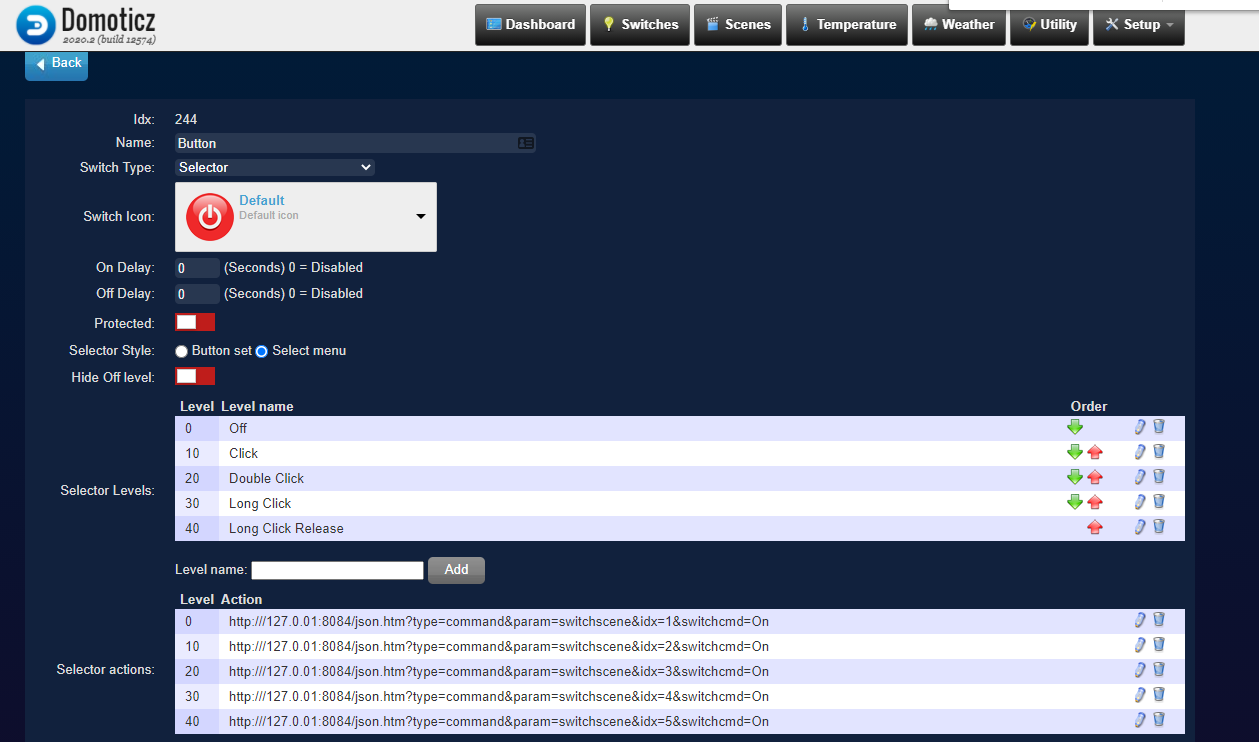Toggle the Protected switch

pyautogui.click(x=195, y=322)
